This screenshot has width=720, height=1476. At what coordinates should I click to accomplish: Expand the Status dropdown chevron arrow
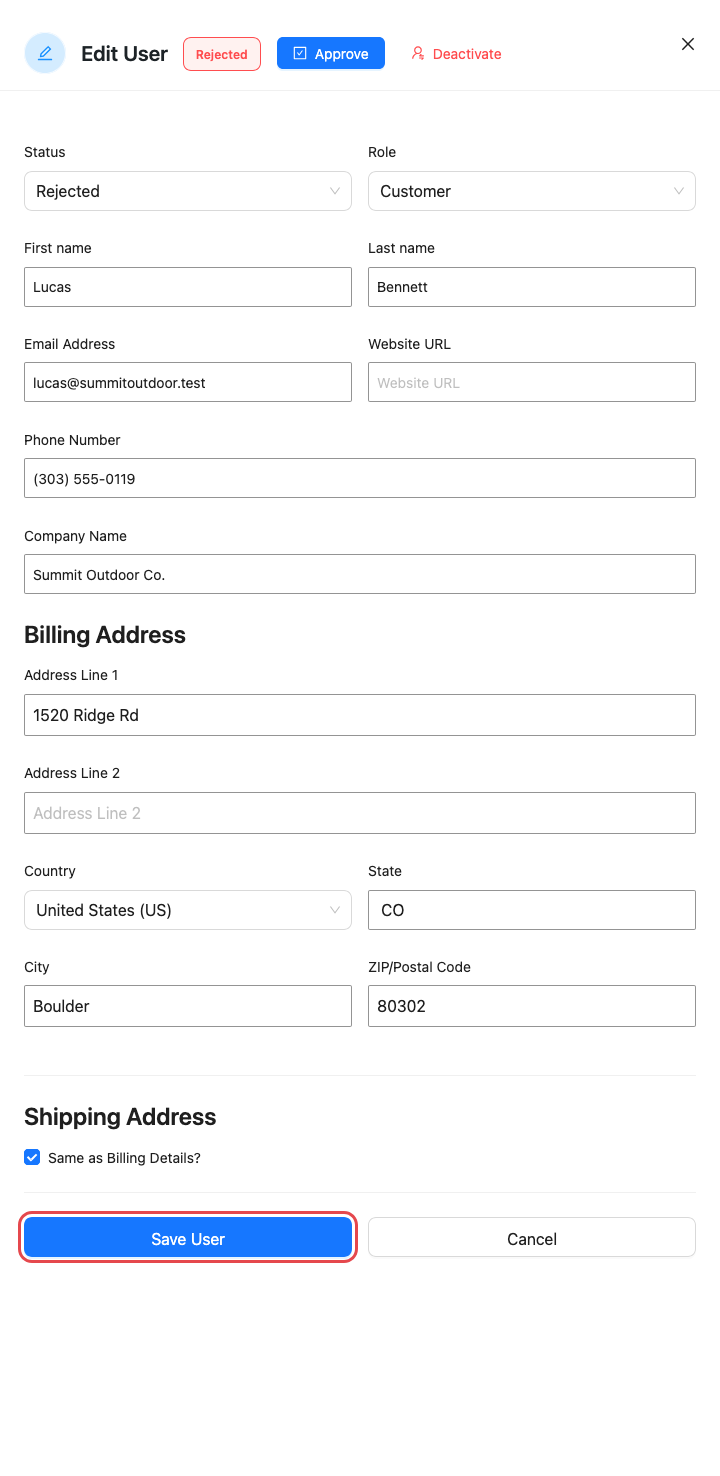pos(335,191)
